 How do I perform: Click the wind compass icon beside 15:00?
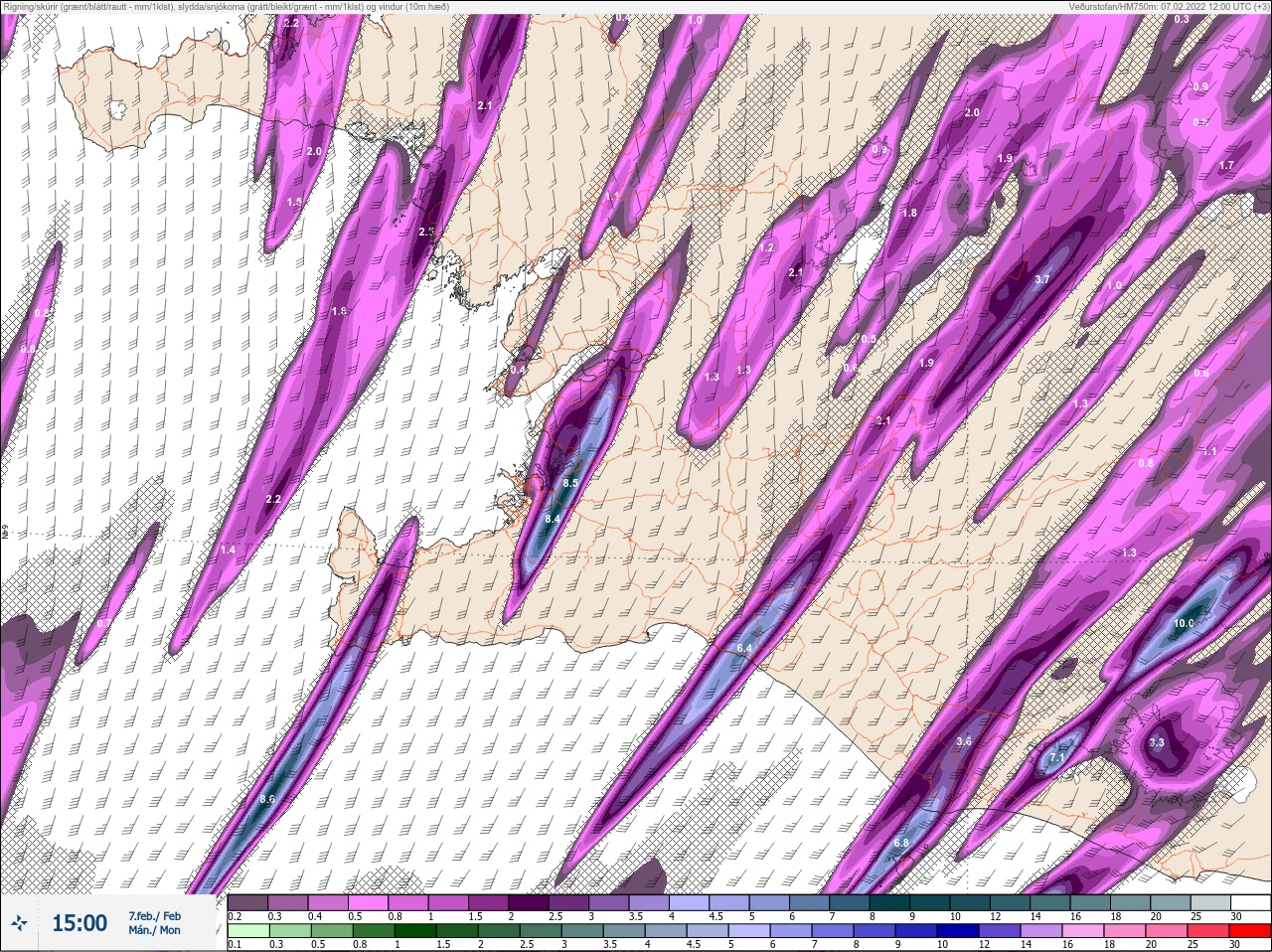pos(19,923)
